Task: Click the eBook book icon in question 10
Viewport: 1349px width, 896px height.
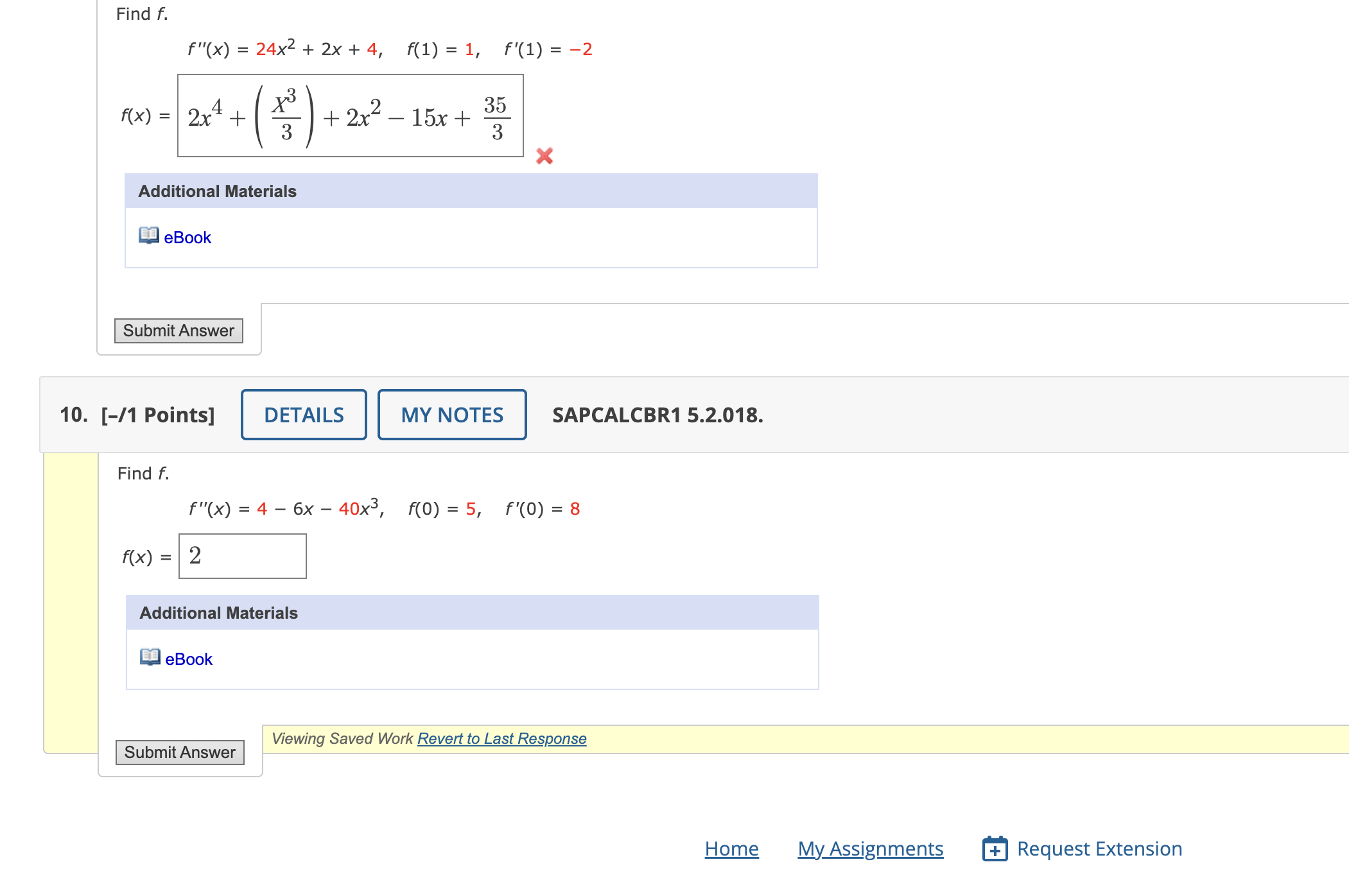Action: click(150, 657)
